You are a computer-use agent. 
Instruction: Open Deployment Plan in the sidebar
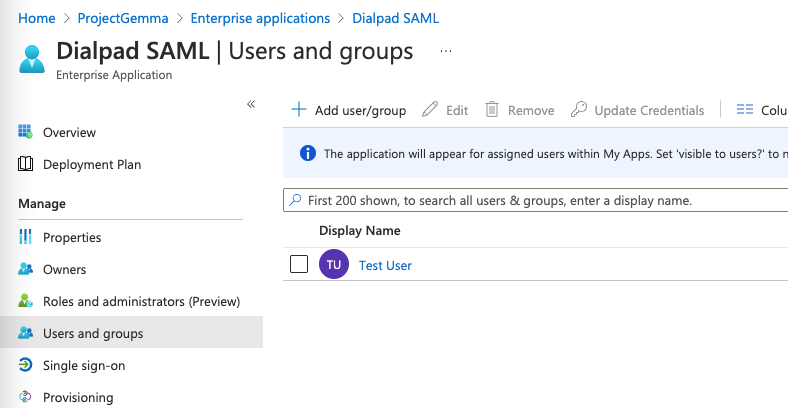92,164
